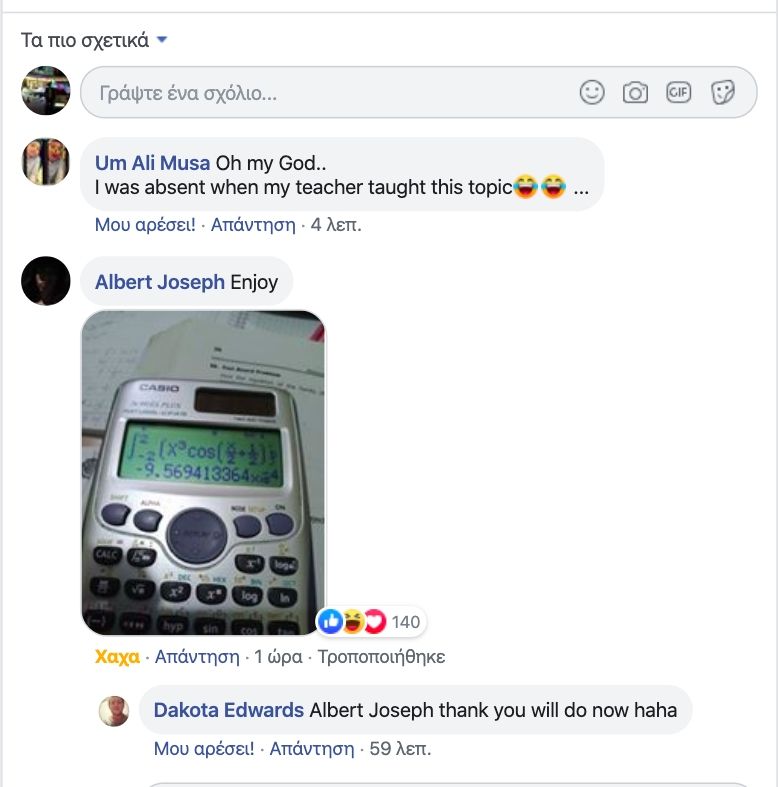The image size is (778, 787).
Task: Attach a photo using the camera icon
Action: point(635,93)
